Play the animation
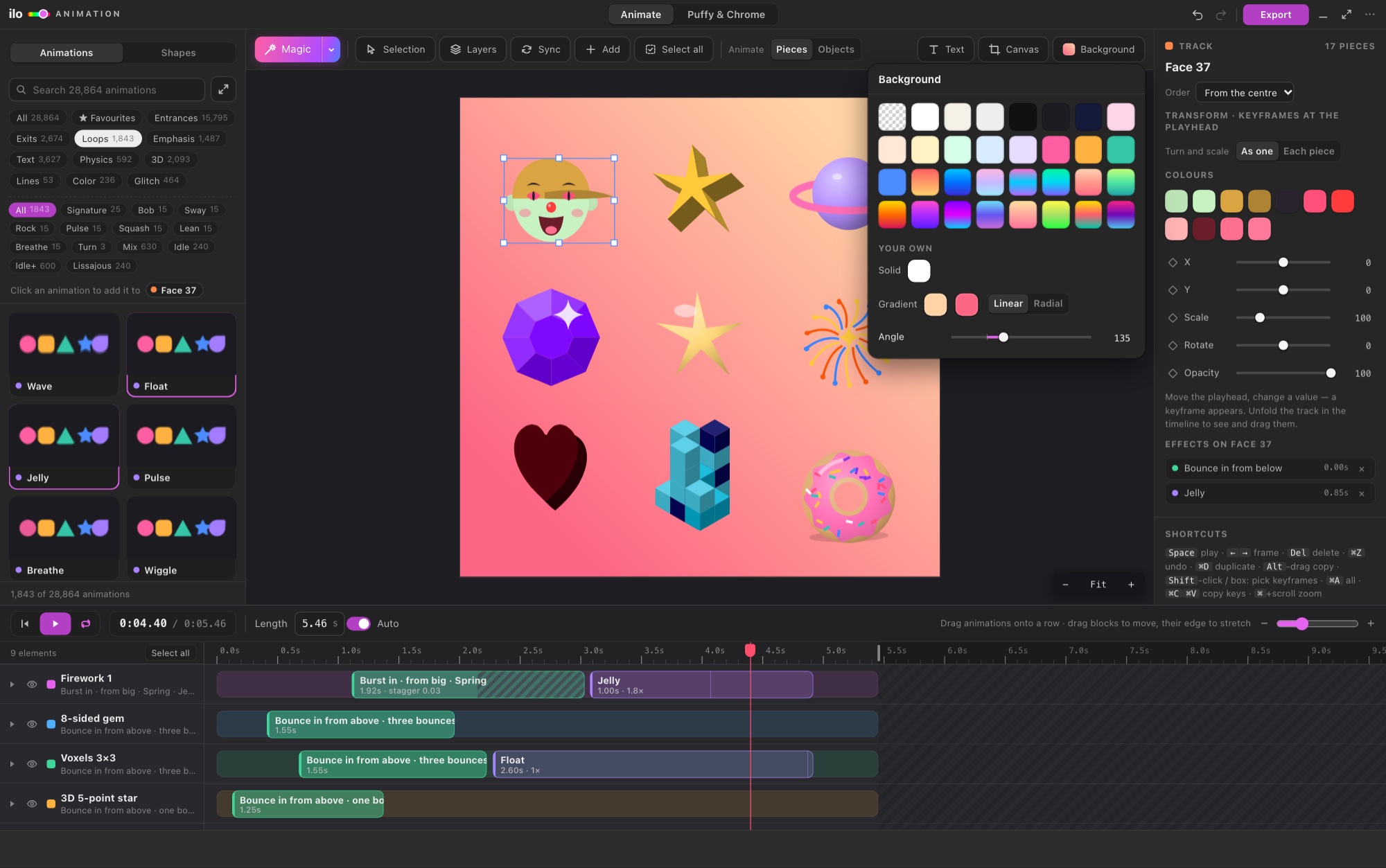Screen dimensions: 1386x868 [55, 623]
